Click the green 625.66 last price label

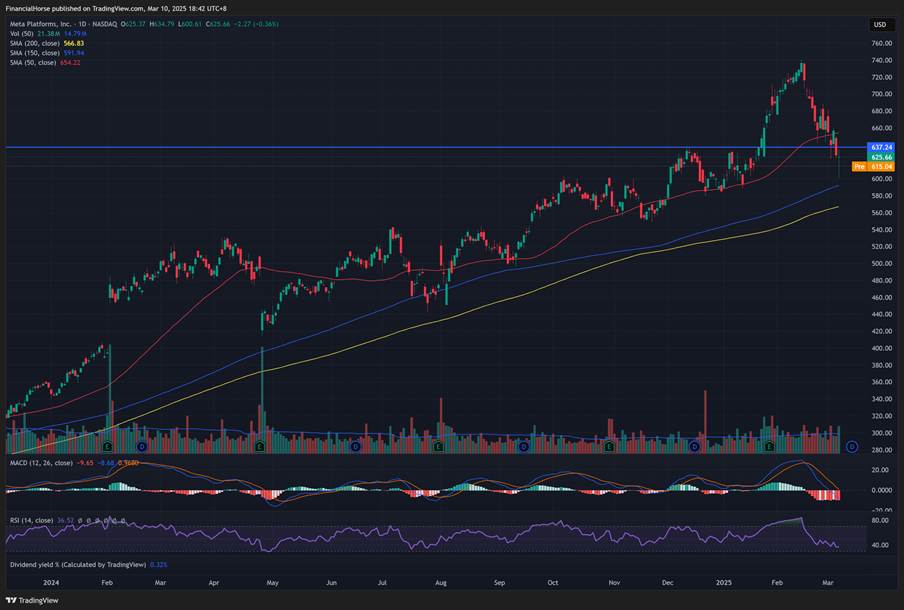[x=882, y=157]
